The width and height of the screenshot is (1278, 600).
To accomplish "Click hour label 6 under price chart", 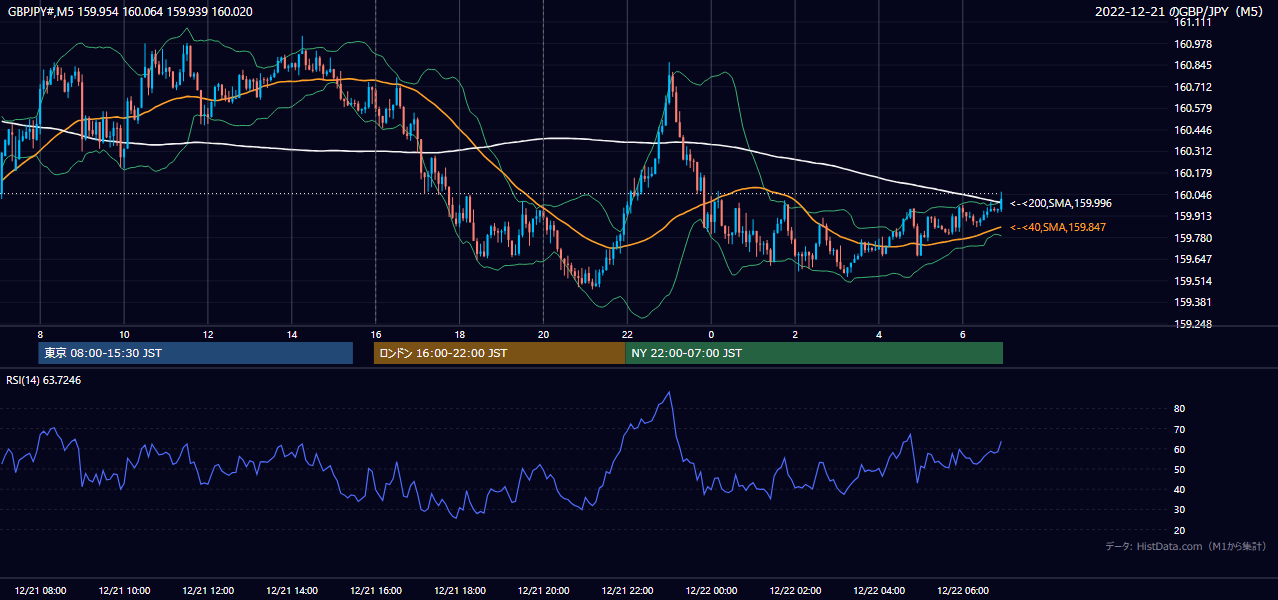I will point(963,334).
